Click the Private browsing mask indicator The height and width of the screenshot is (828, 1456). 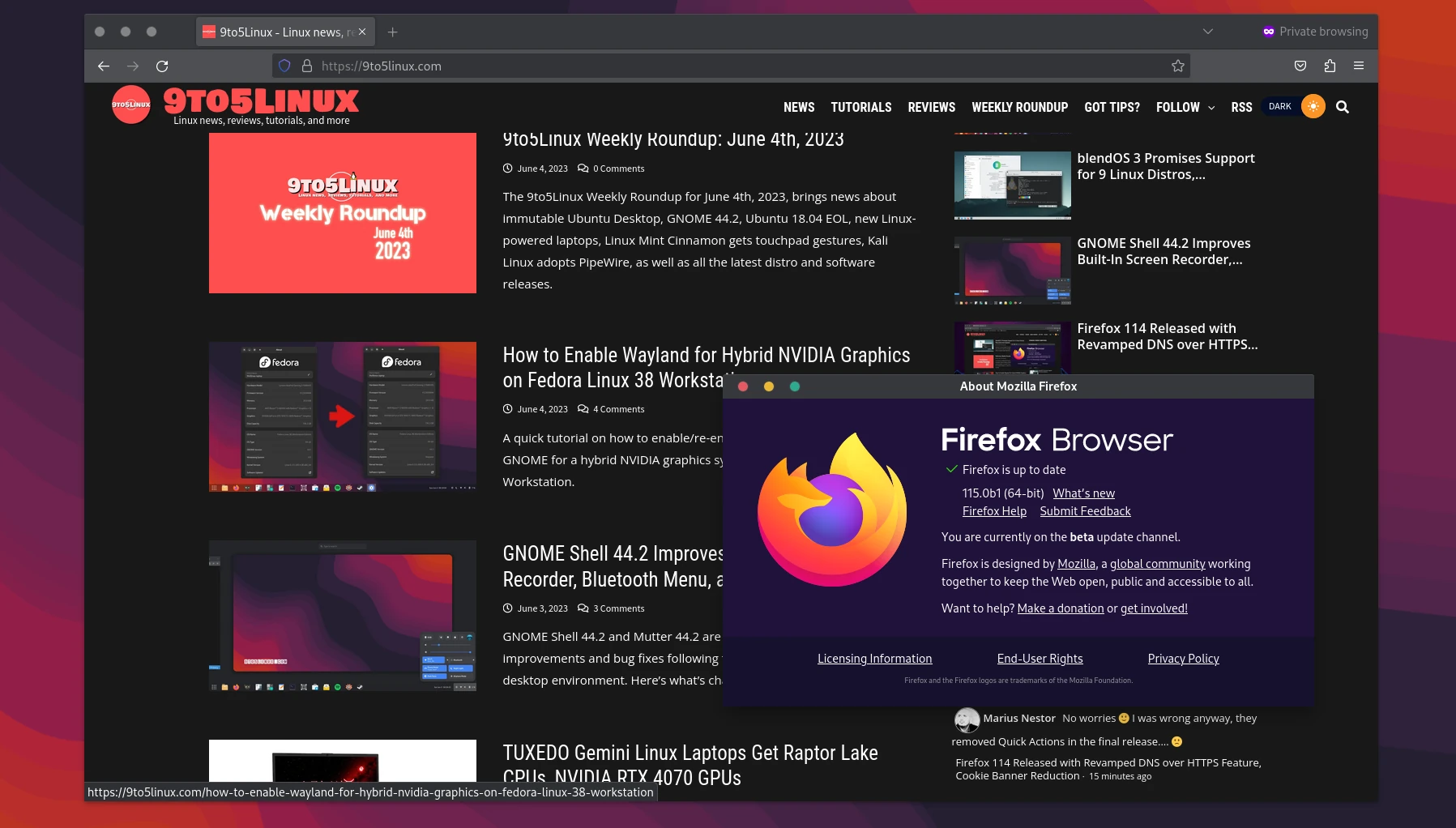tap(1269, 32)
